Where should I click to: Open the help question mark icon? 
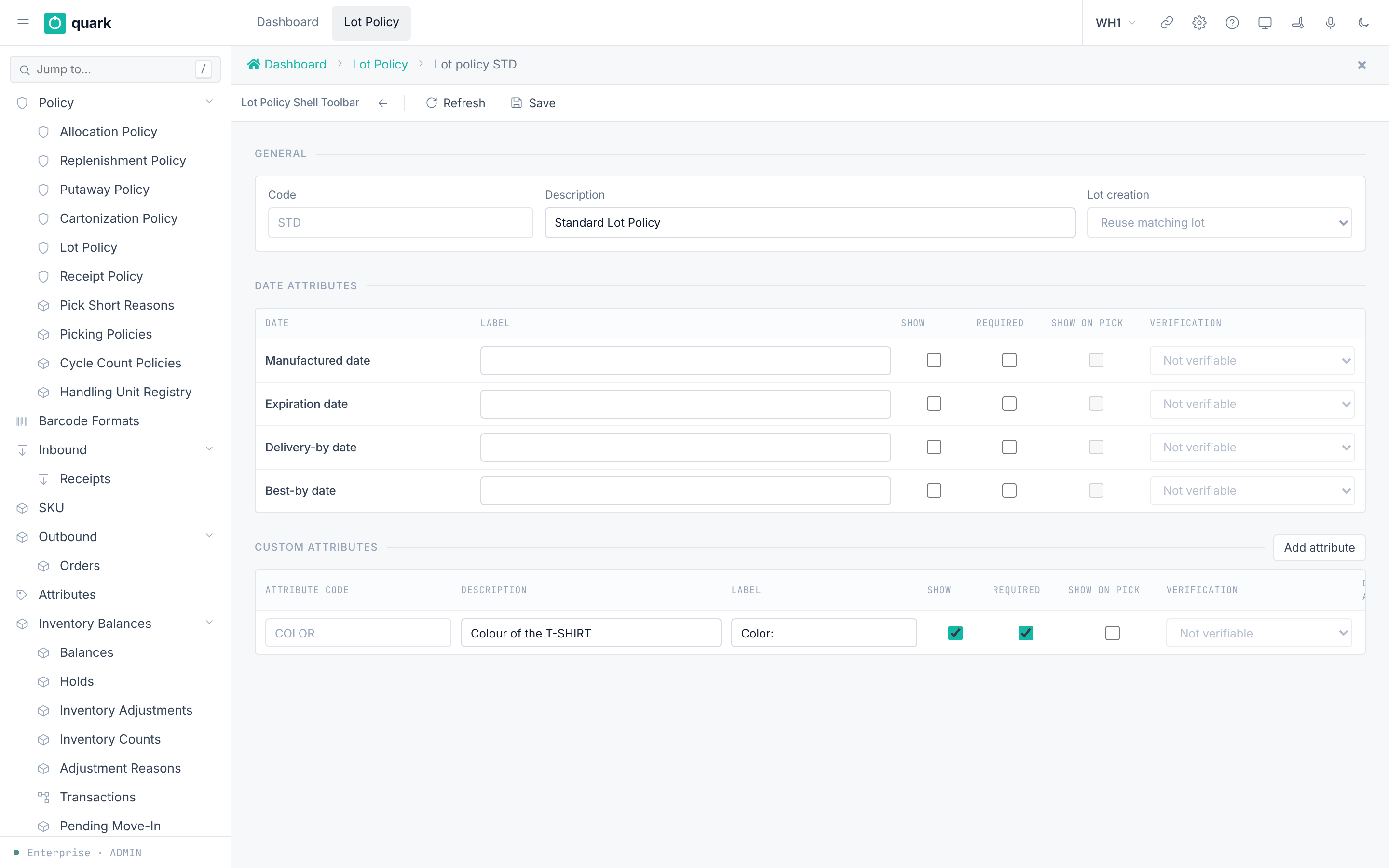(1232, 23)
